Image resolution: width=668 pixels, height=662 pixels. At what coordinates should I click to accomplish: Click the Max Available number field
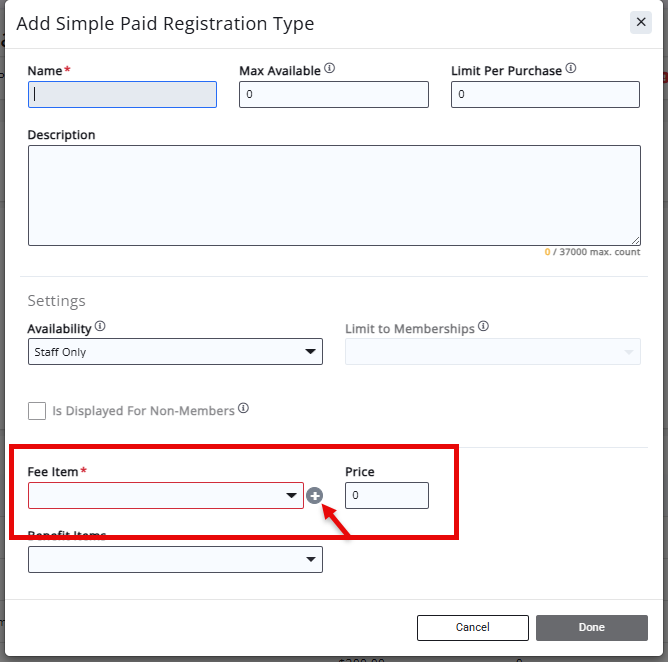(334, 95)
